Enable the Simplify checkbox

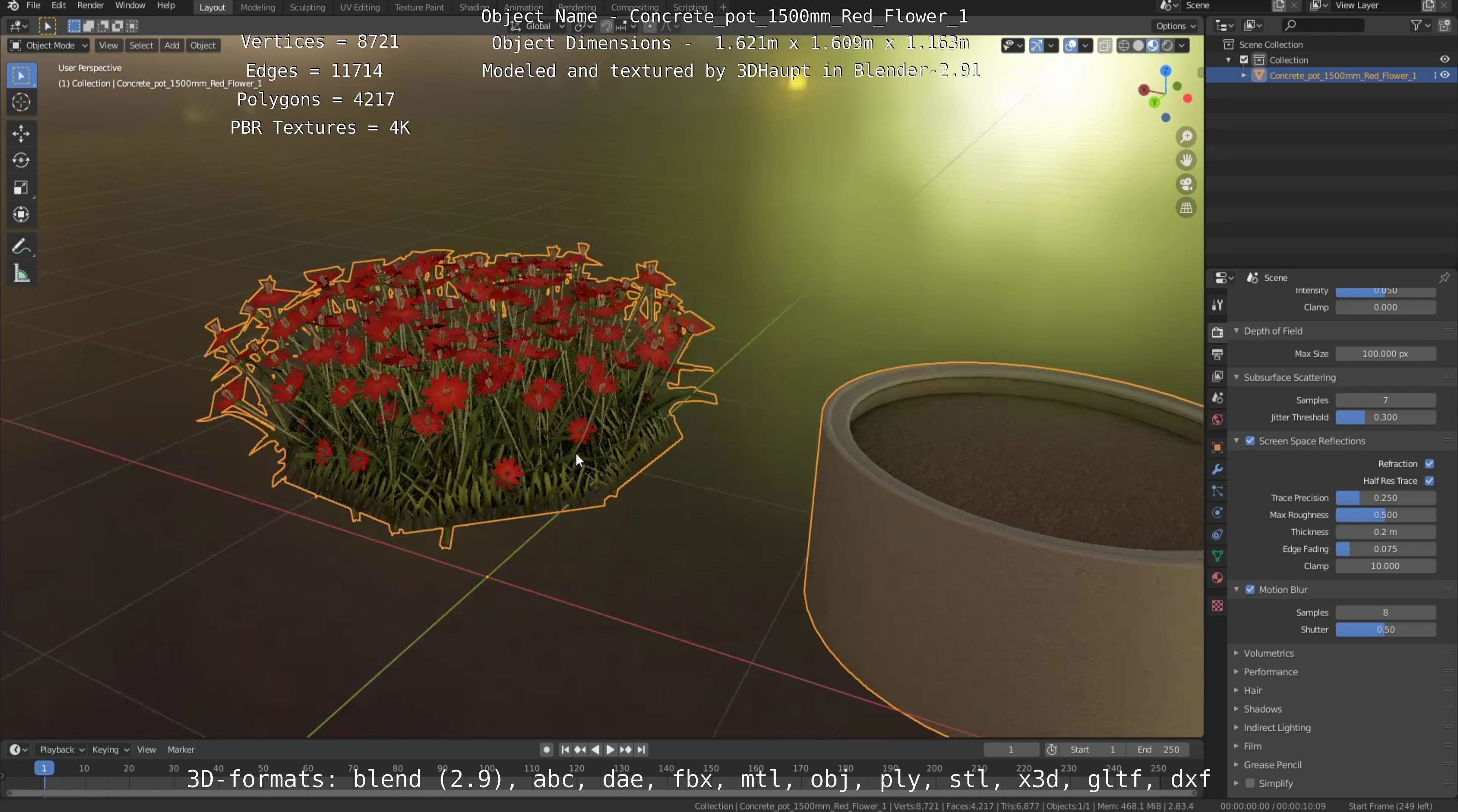coord(1250,783)
